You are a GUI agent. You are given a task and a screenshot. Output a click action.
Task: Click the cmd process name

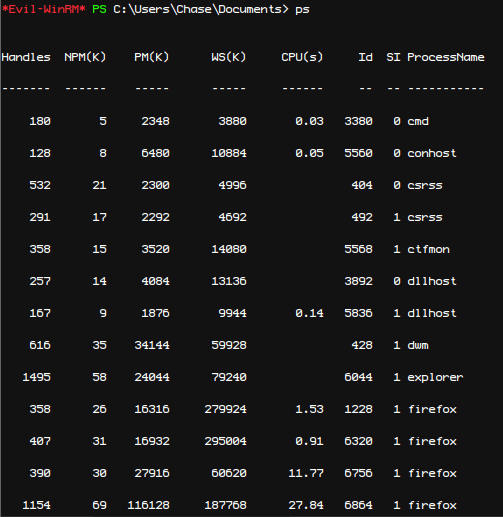coord(418,121)
